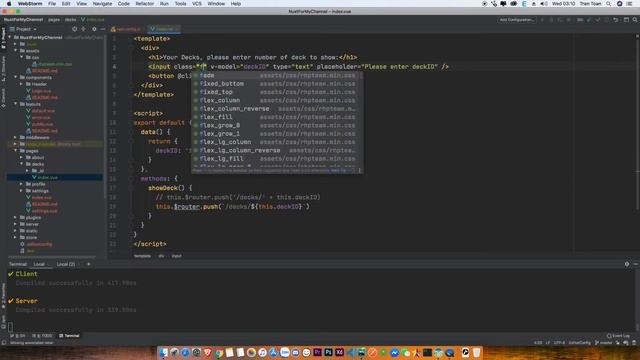Viewport: 640px width, 360px height.
Task: Open Finder from the Dock
Action: click(x=164, y=352)
